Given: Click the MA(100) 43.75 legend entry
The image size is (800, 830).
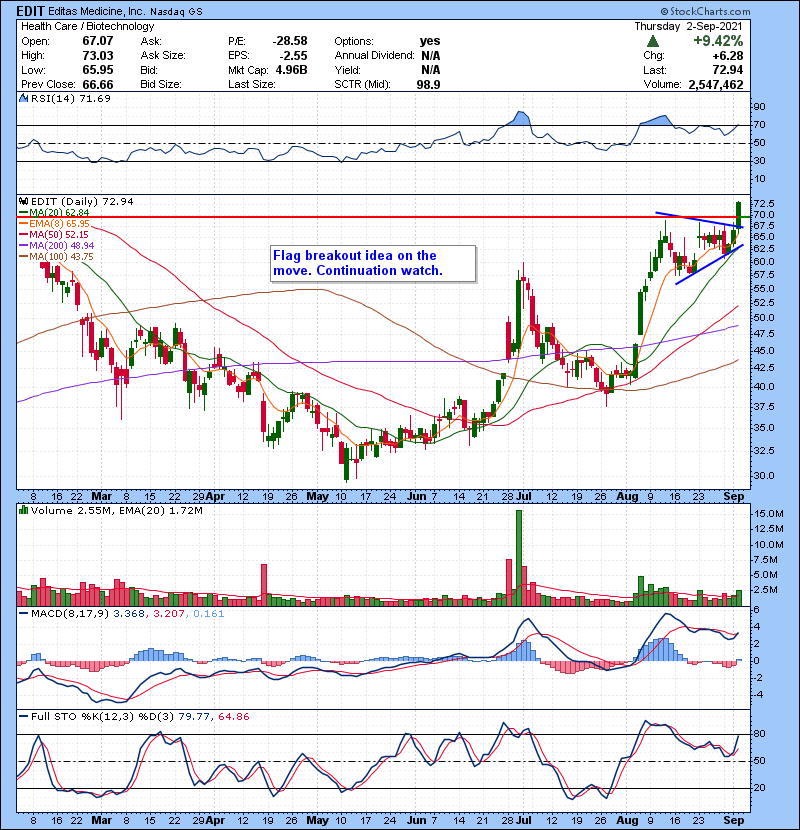Looking at the screenshot, I should coord(57,257).
